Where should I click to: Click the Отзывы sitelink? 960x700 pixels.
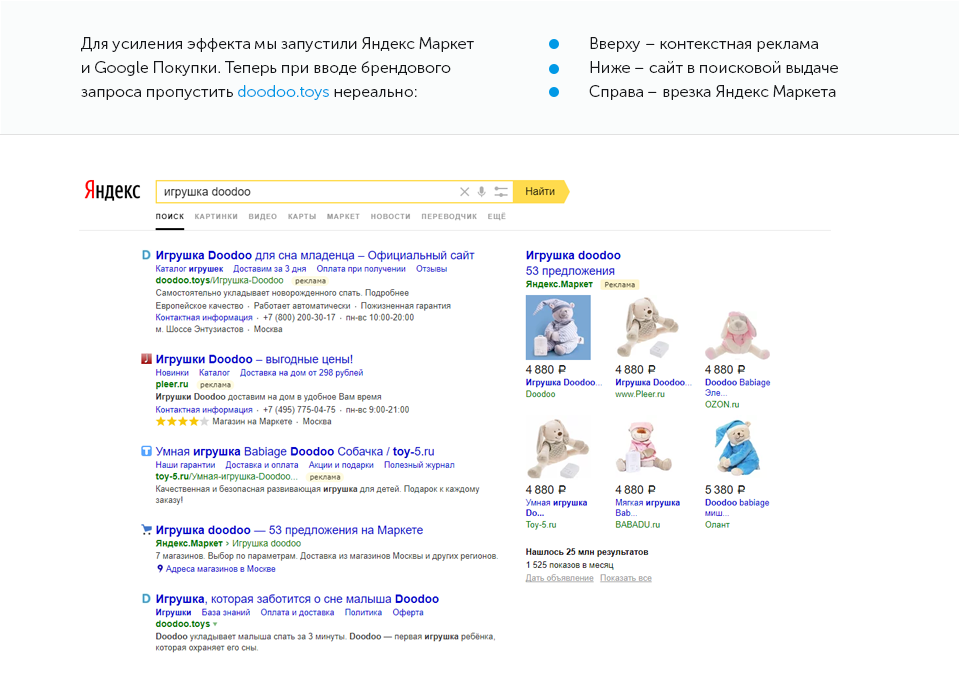point(432,269)
